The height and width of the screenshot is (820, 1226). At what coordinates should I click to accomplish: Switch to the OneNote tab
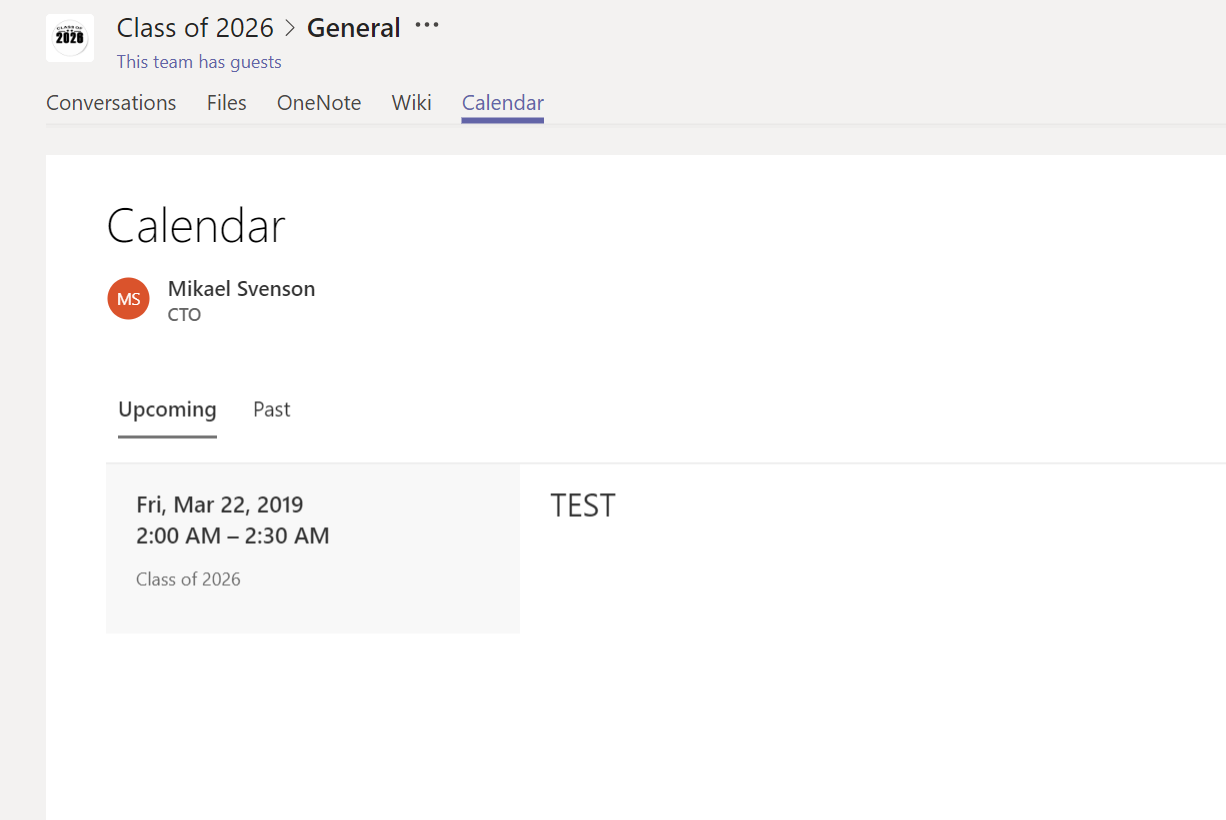(x=318, y=102)
